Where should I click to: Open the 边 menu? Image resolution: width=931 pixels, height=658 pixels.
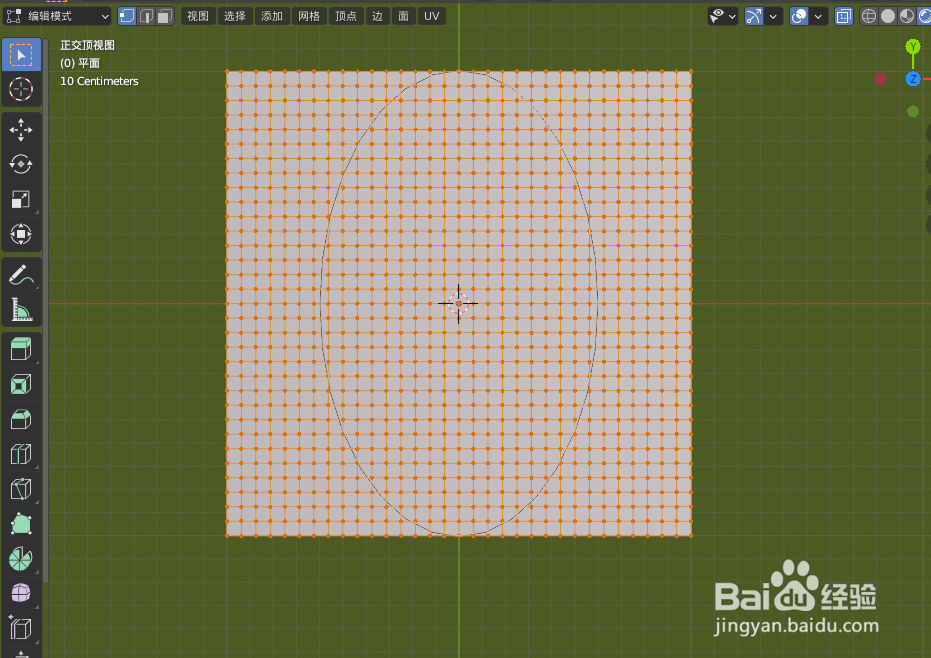(377, 16)
